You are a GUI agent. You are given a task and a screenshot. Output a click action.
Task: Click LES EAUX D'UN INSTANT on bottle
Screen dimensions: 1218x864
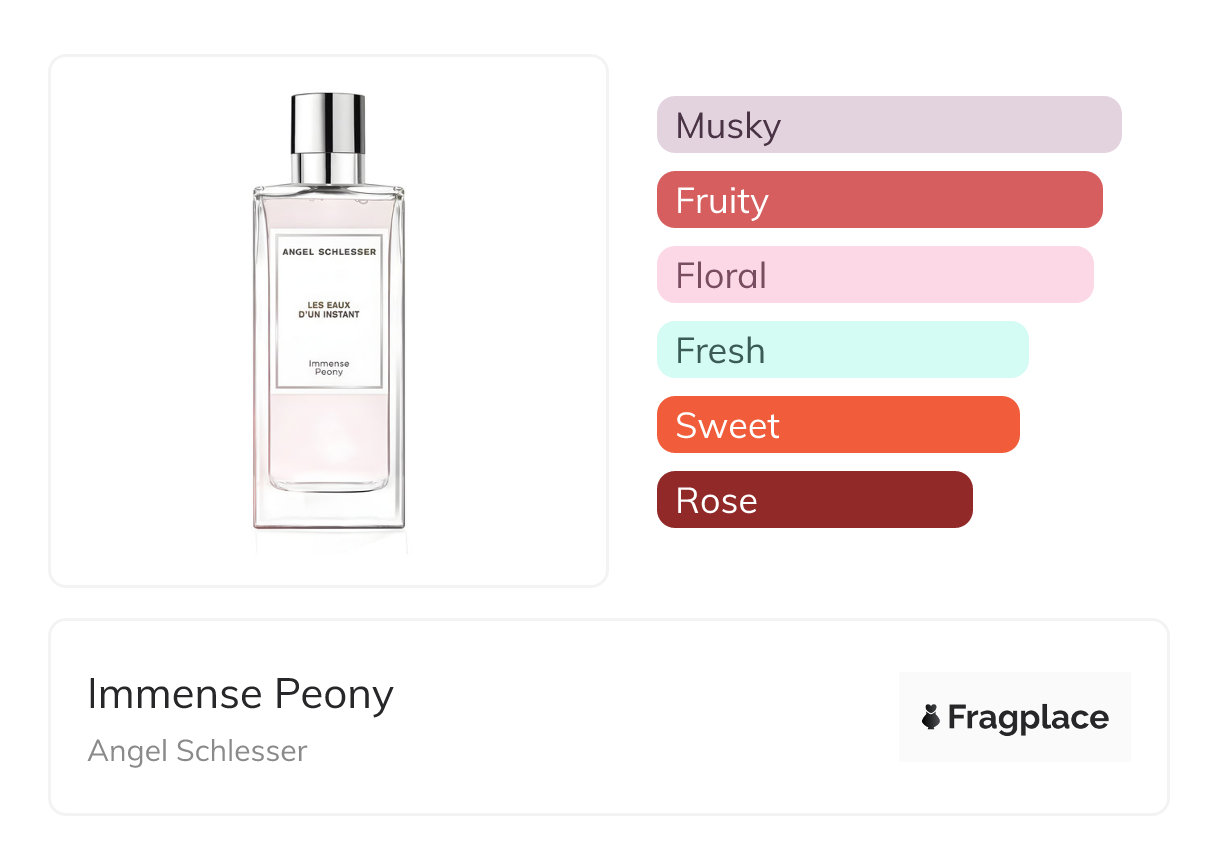[329, 310]
